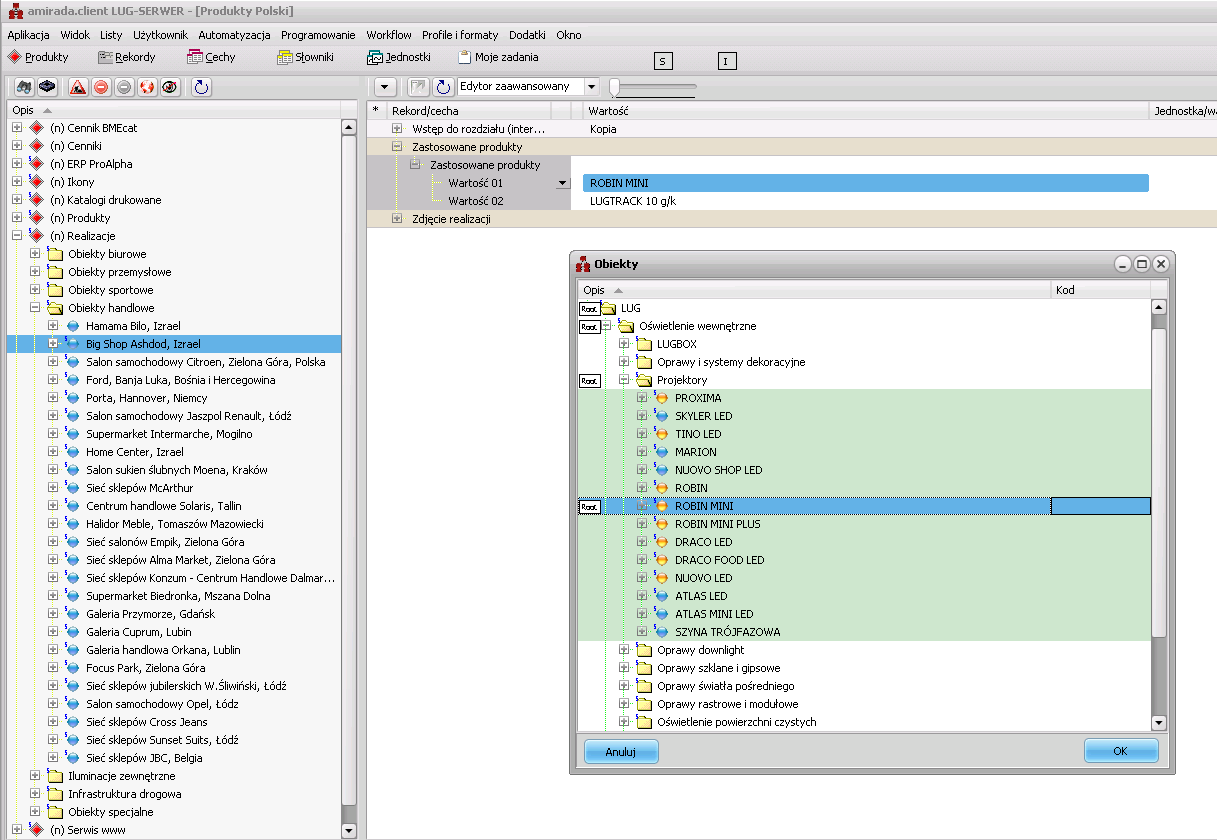
Task: Open Moje zadania toolbar section
Action: click(x=498, y=57)
